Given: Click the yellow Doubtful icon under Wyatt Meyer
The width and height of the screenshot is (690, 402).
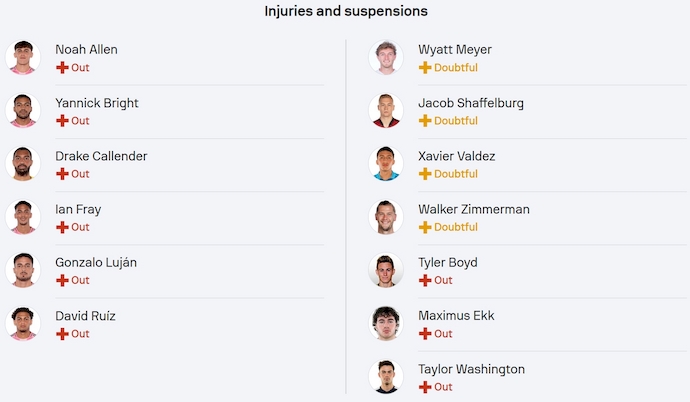Looking at the screenshot, I should 425,67.
